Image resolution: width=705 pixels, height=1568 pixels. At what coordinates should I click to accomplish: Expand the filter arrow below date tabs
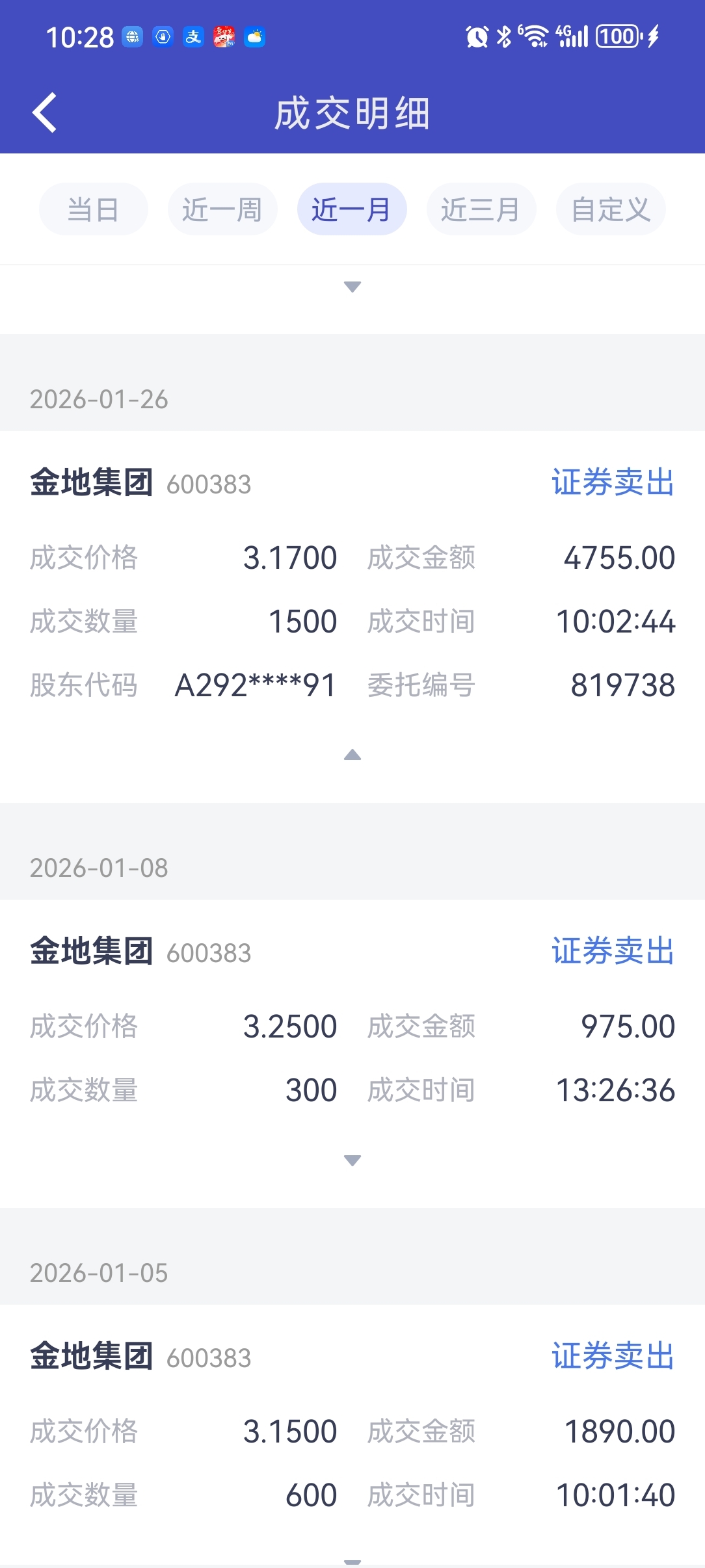352,287
